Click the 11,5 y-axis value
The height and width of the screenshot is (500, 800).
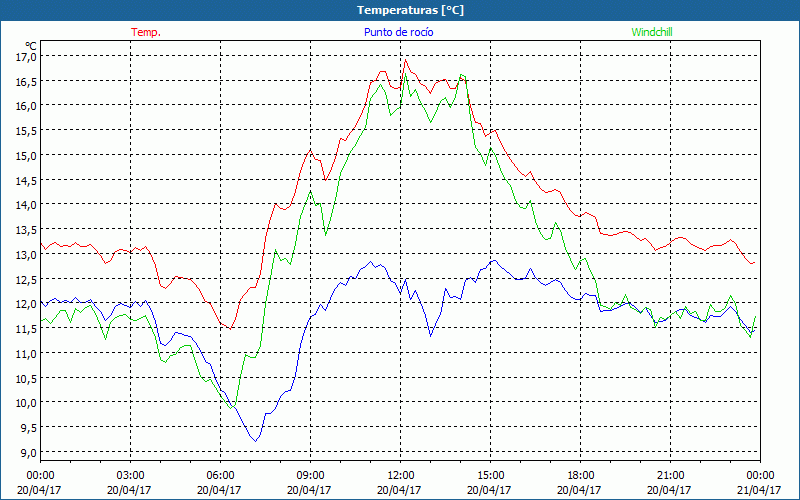(x=27, y=329)
